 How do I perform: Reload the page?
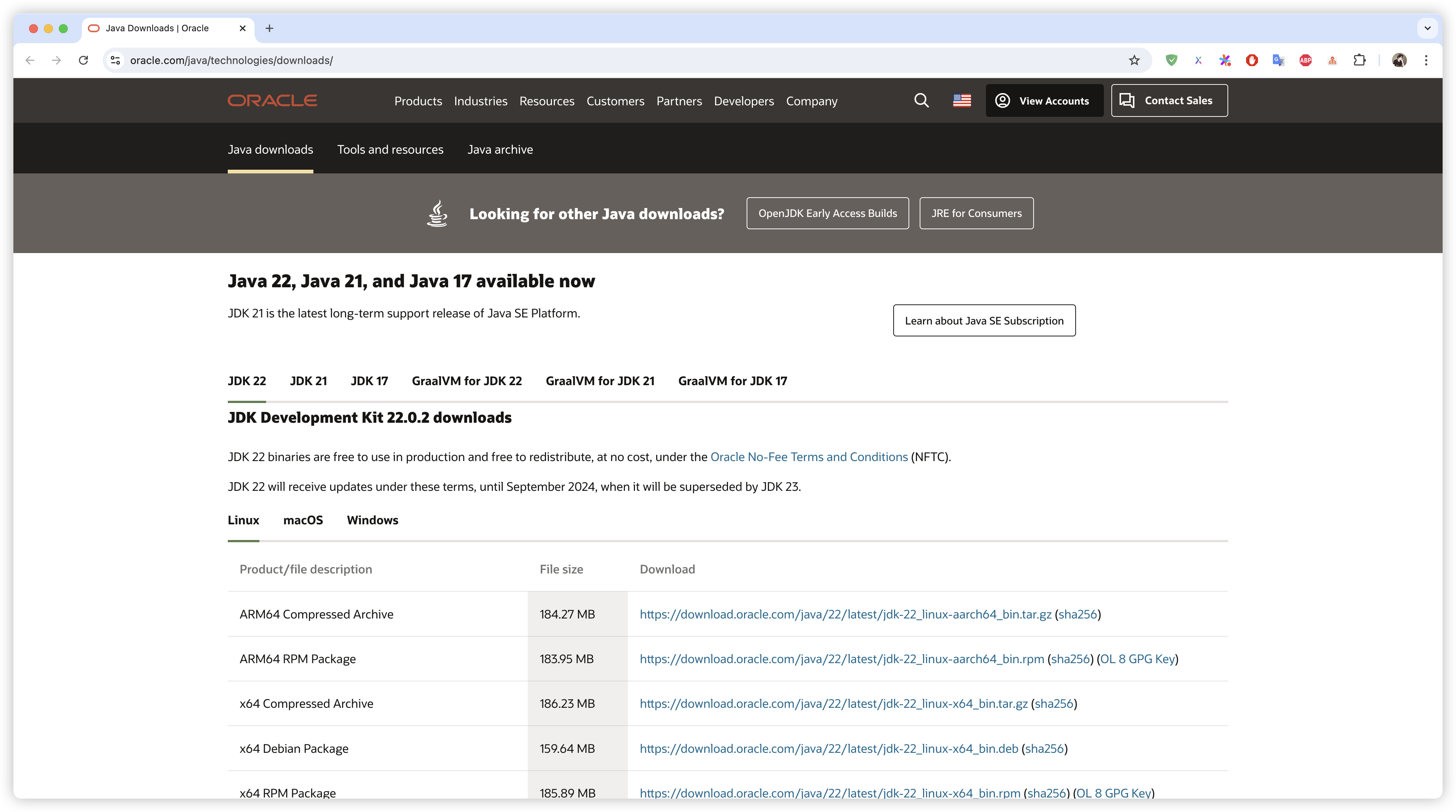[84, 60]
